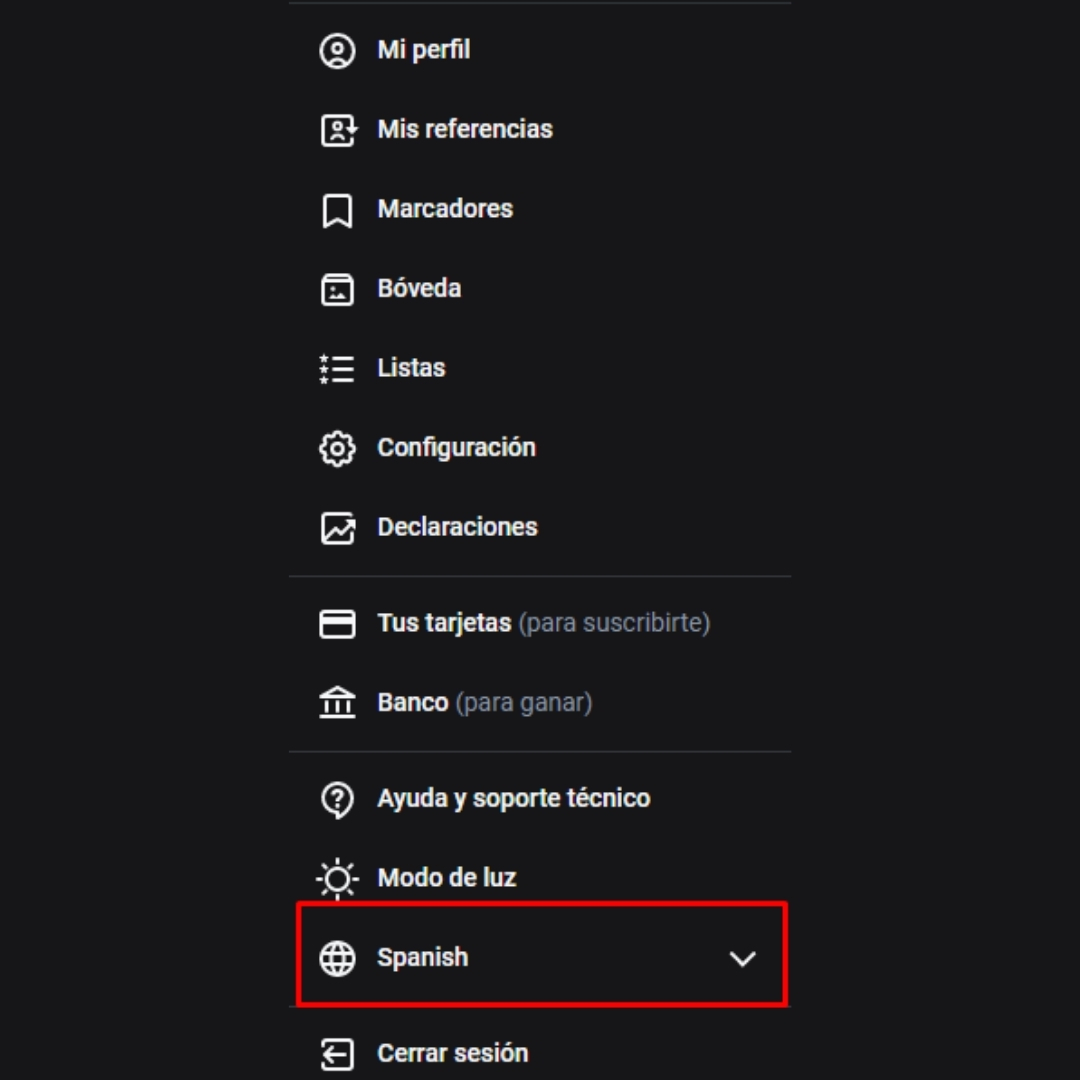Image resolution: width=1080 pixels, height=1080 pixels.
Task: Click the Declaraciones chart icon
Action: (337, 528)
